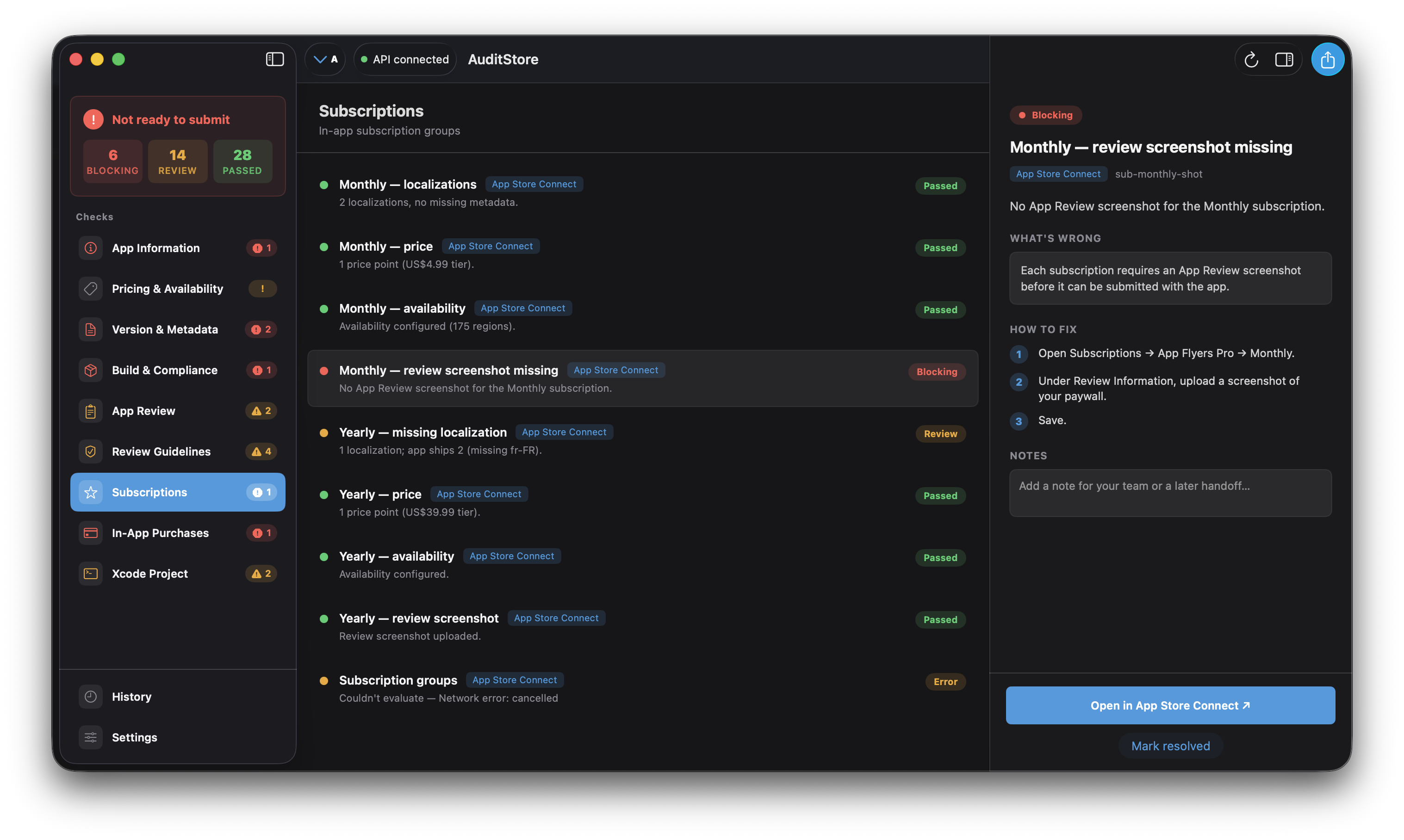This screenshot has width=1404, height=840.
Task: Click the 28 Passed summary tile
Action: pyautogui.click(x=242, y=161)
